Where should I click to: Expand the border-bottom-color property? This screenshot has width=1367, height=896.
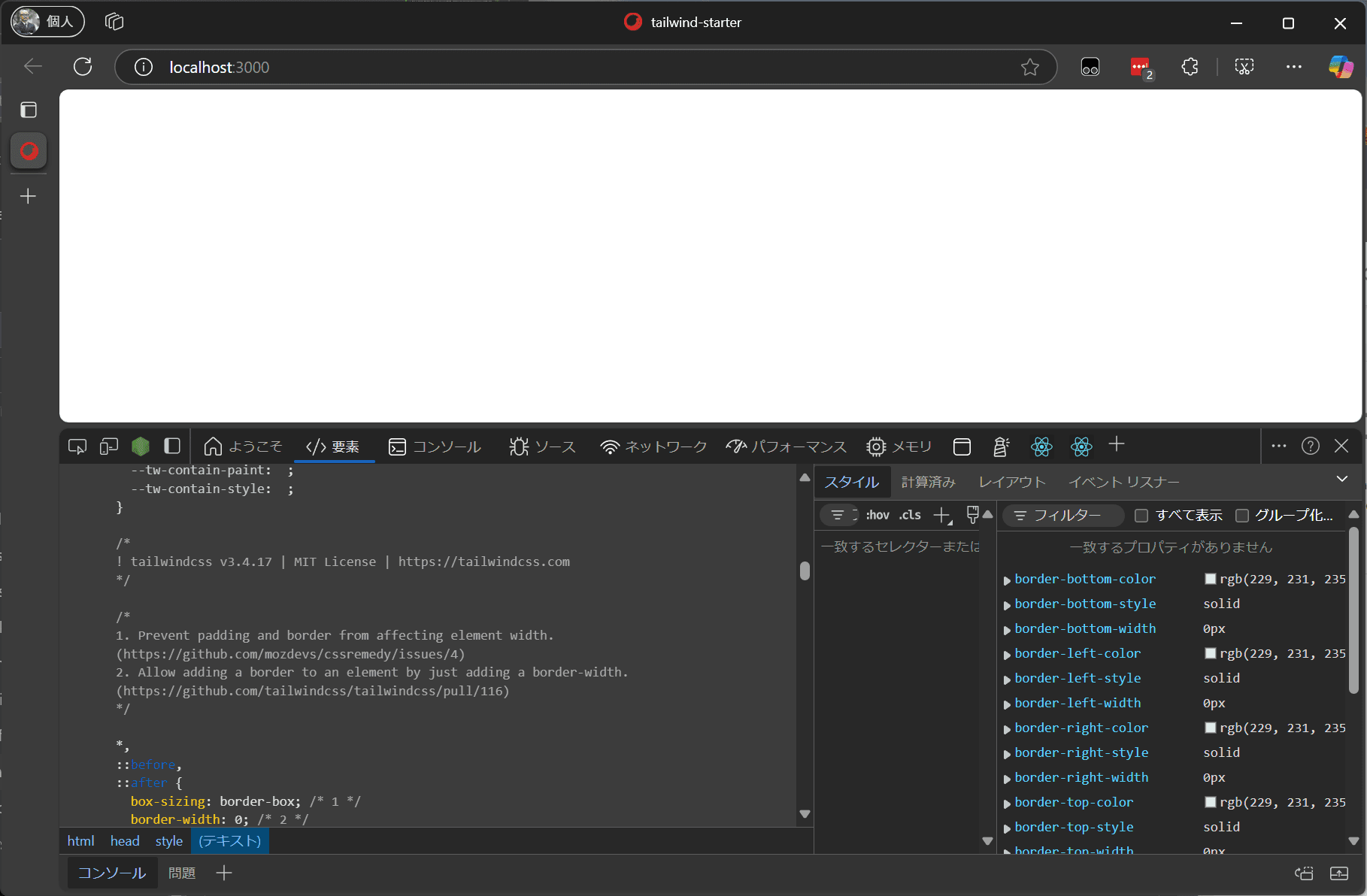point(1007,580)
